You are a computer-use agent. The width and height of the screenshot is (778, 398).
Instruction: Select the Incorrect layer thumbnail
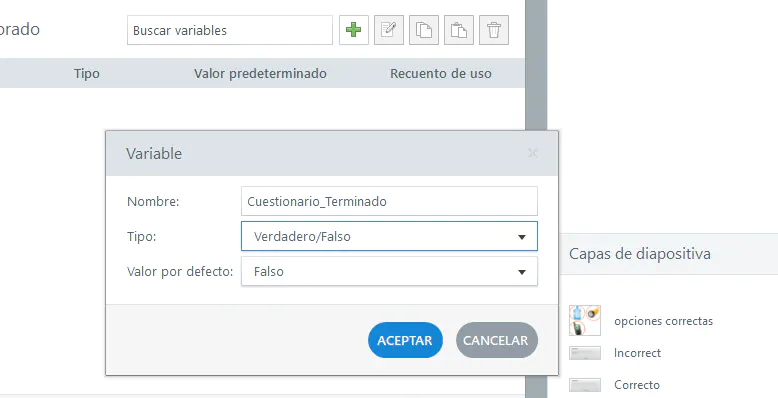click(x=584, y=353)
